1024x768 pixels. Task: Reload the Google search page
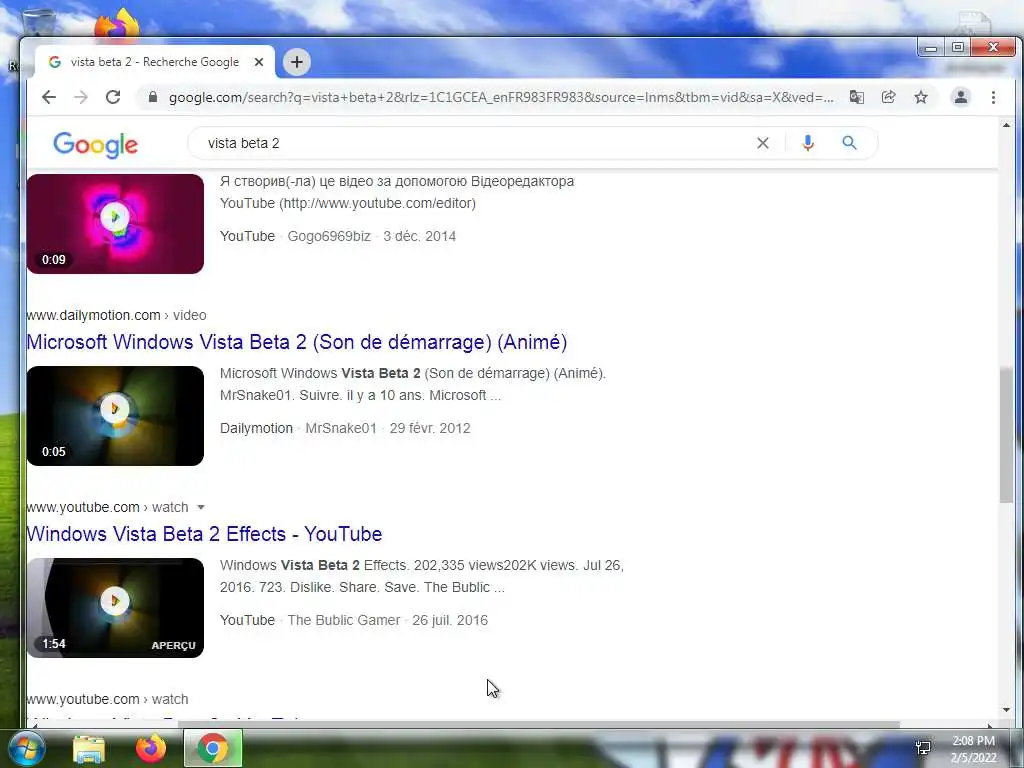click(113, 97)
